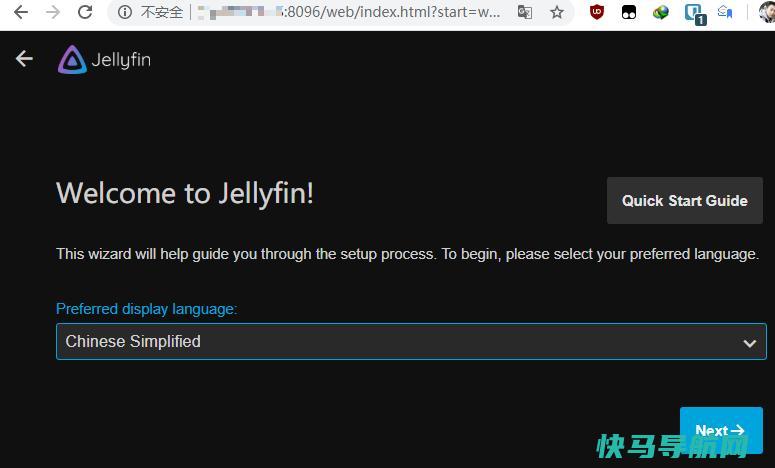Select the "Preferred display language:" label
The height and width of the screenshot is (468, 775).
(x=146, y=309)
